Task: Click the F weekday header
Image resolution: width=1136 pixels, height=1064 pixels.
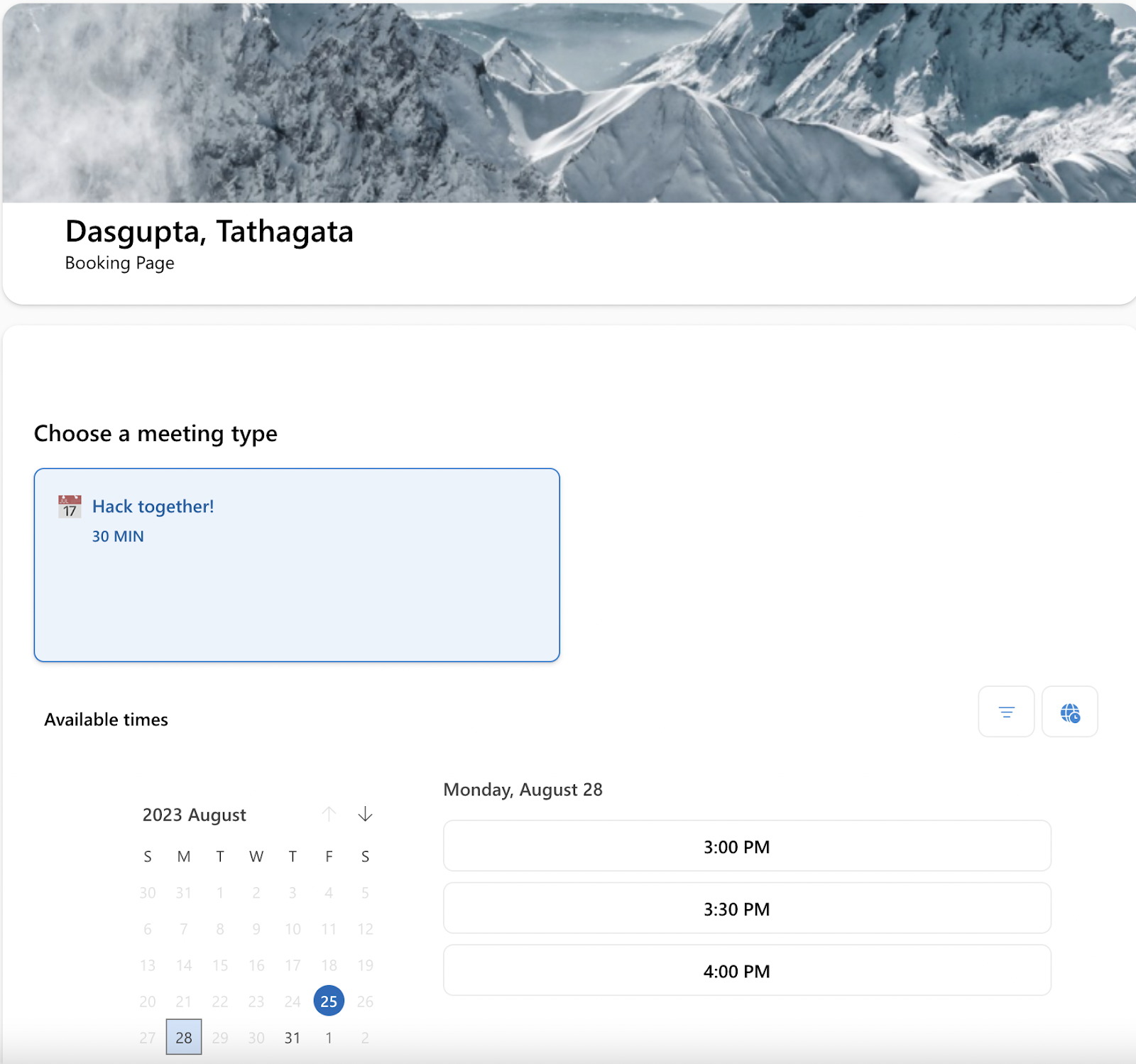Action: pyautogui.click(x=329, y=857)
